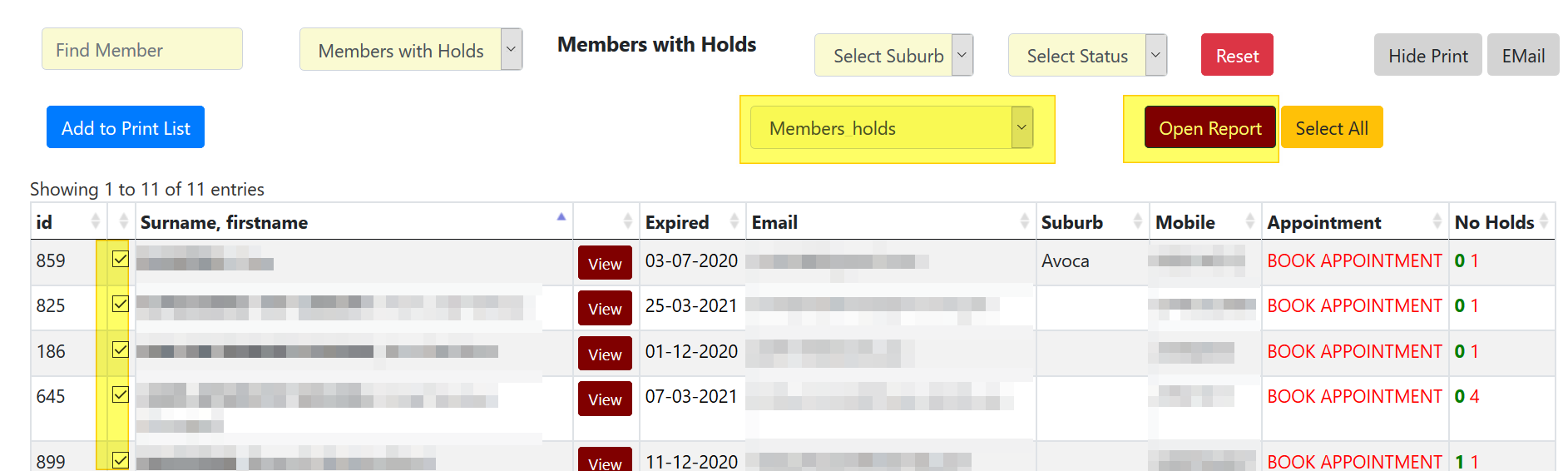Uncheck the checkbox for member 825

click(121, 304)
